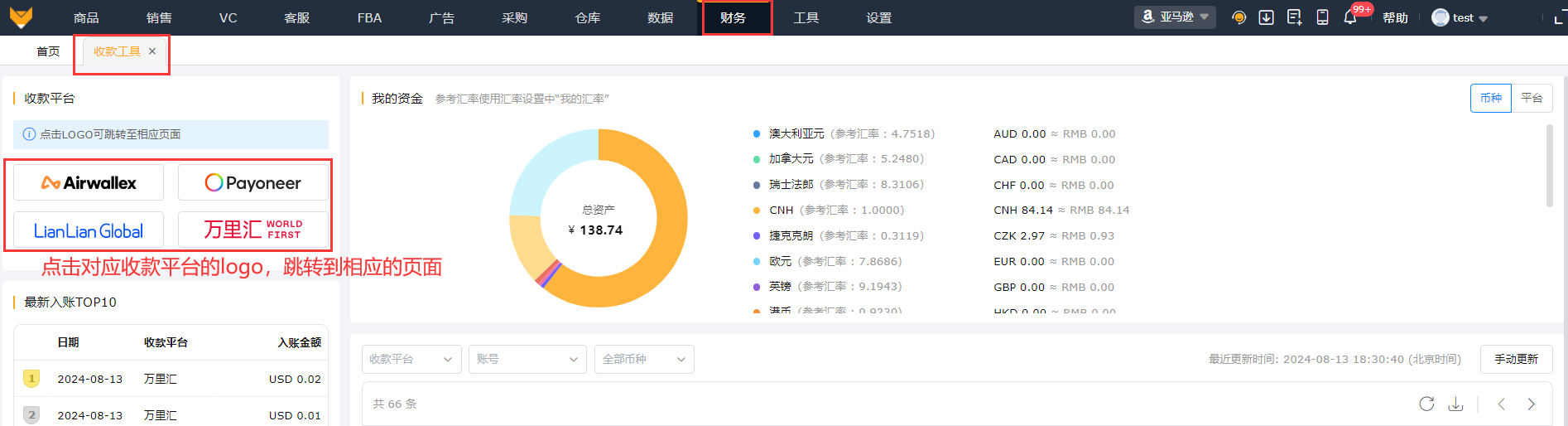
Task: Click the Payoneer logo
Action: [253, 182]
